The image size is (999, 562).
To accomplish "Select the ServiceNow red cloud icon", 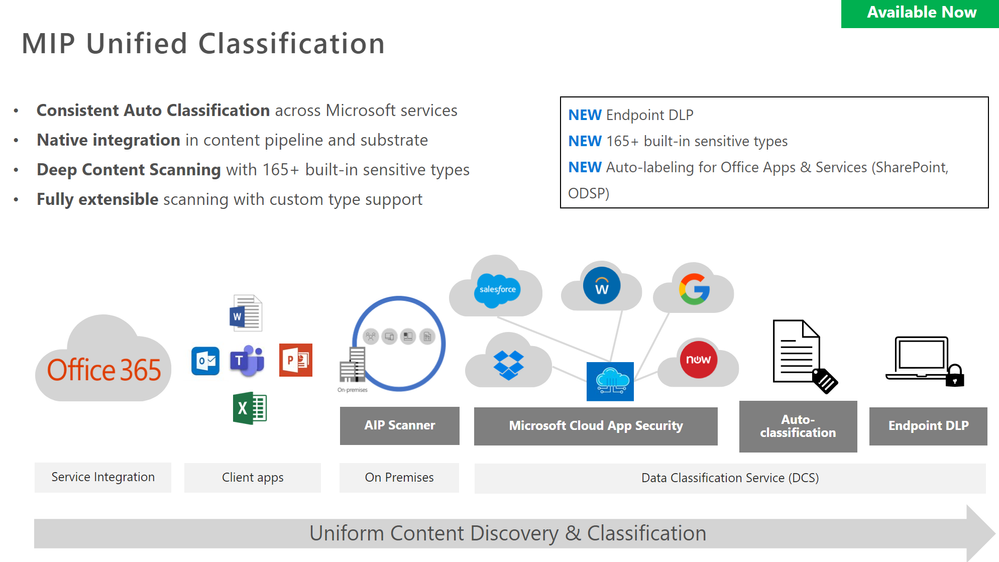I will tap(698, 361).
